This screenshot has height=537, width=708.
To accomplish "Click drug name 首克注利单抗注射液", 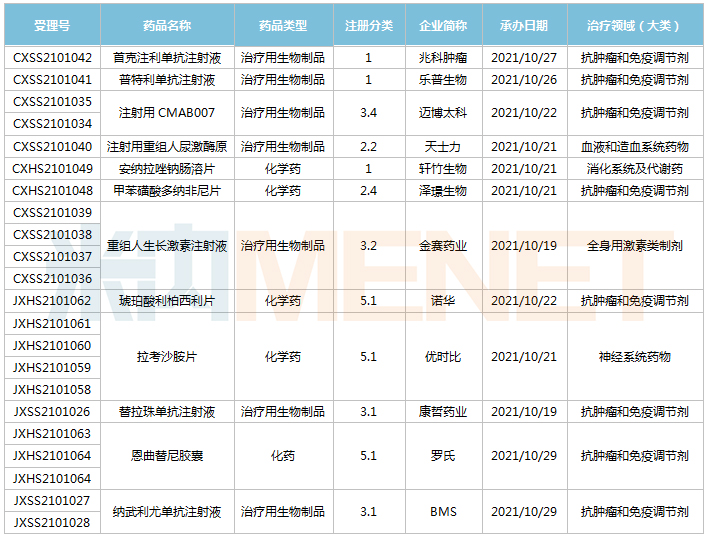I will point(167,58).
